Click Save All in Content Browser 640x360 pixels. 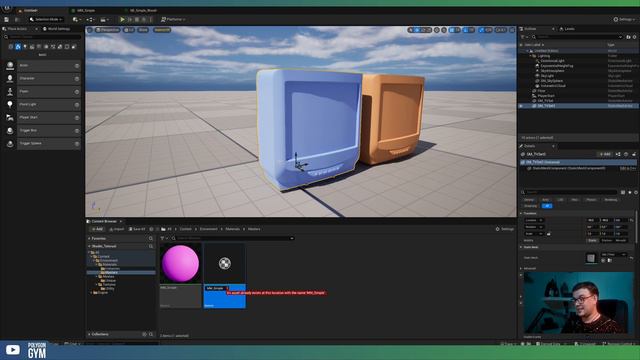pos(137,229)
